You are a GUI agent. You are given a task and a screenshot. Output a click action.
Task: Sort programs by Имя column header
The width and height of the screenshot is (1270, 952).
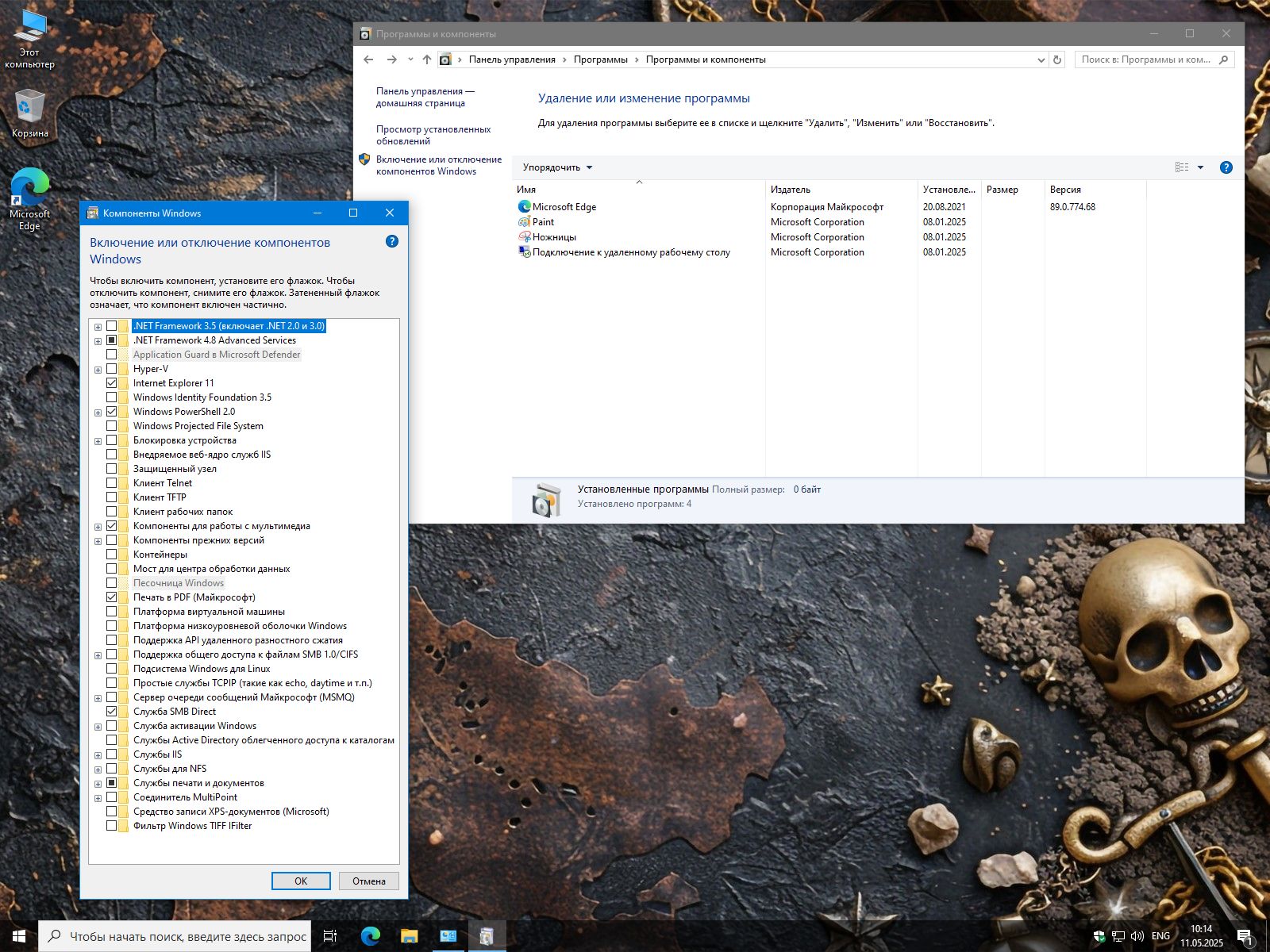coord(639,190)
